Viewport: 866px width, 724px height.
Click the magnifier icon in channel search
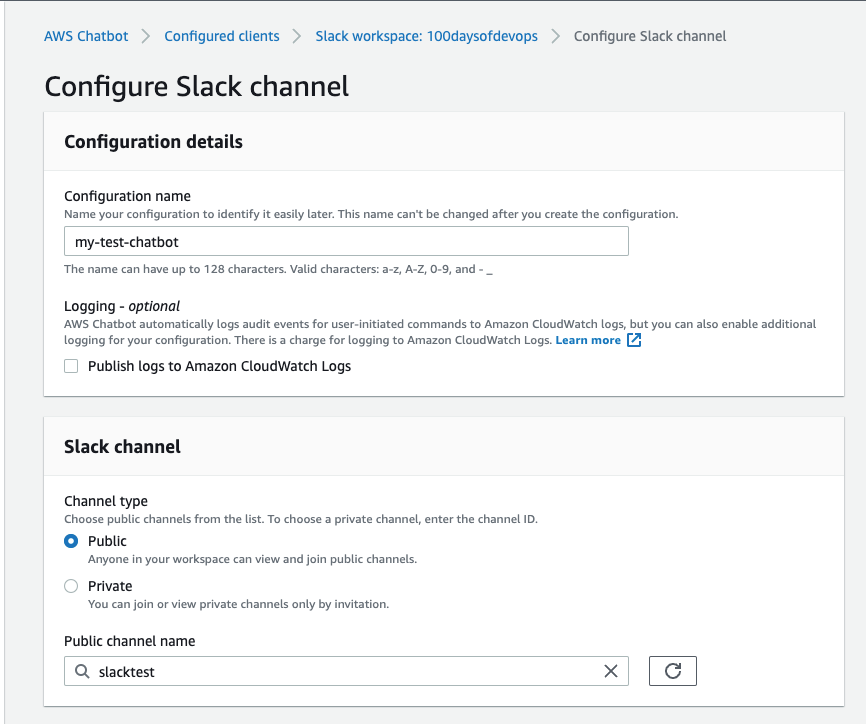82,672
